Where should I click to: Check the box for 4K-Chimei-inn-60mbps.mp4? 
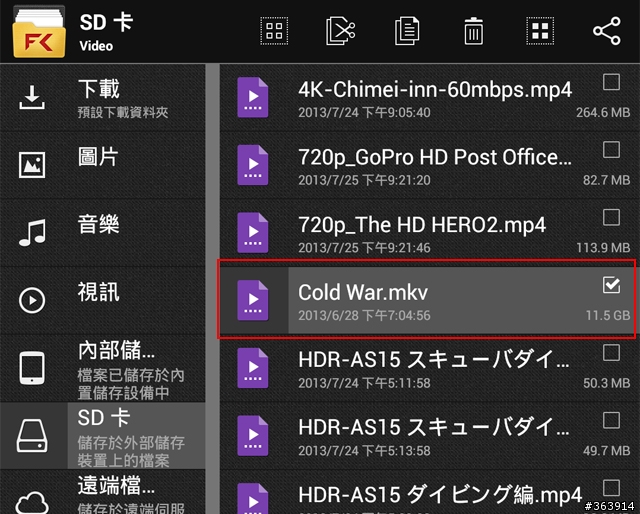(x=611, y=82)
